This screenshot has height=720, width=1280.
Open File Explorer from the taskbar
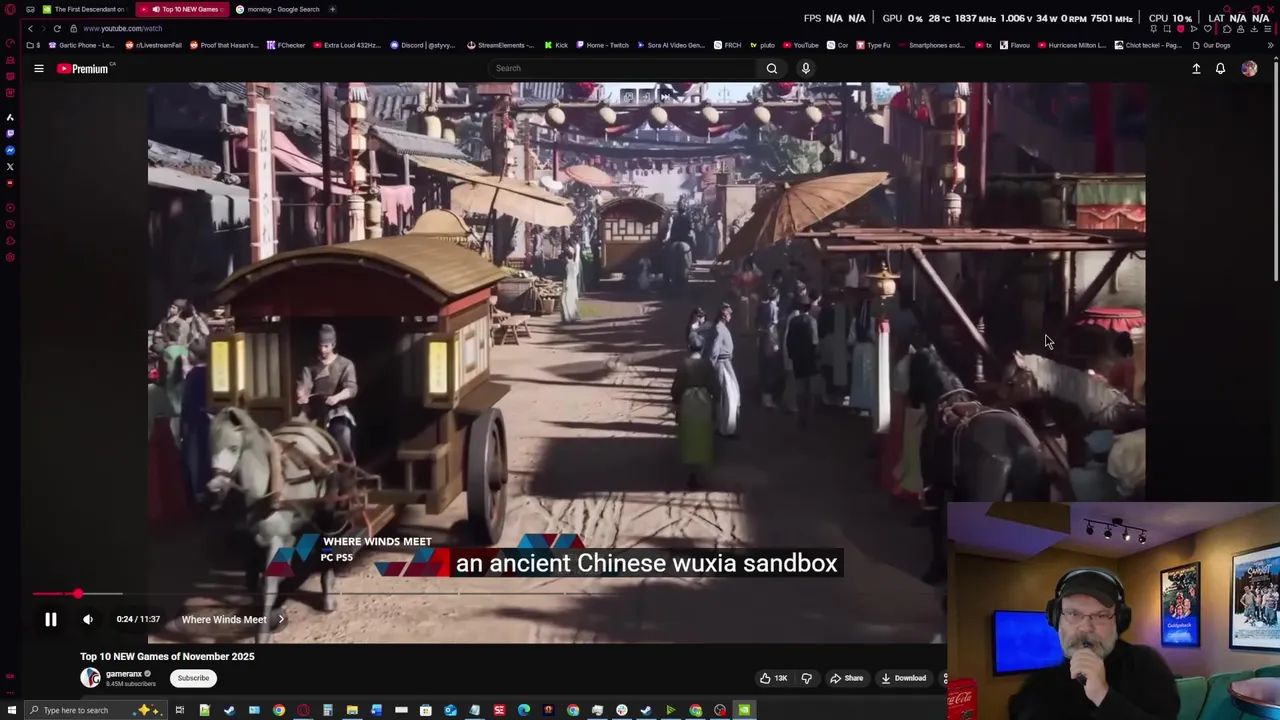pos(352,710)
